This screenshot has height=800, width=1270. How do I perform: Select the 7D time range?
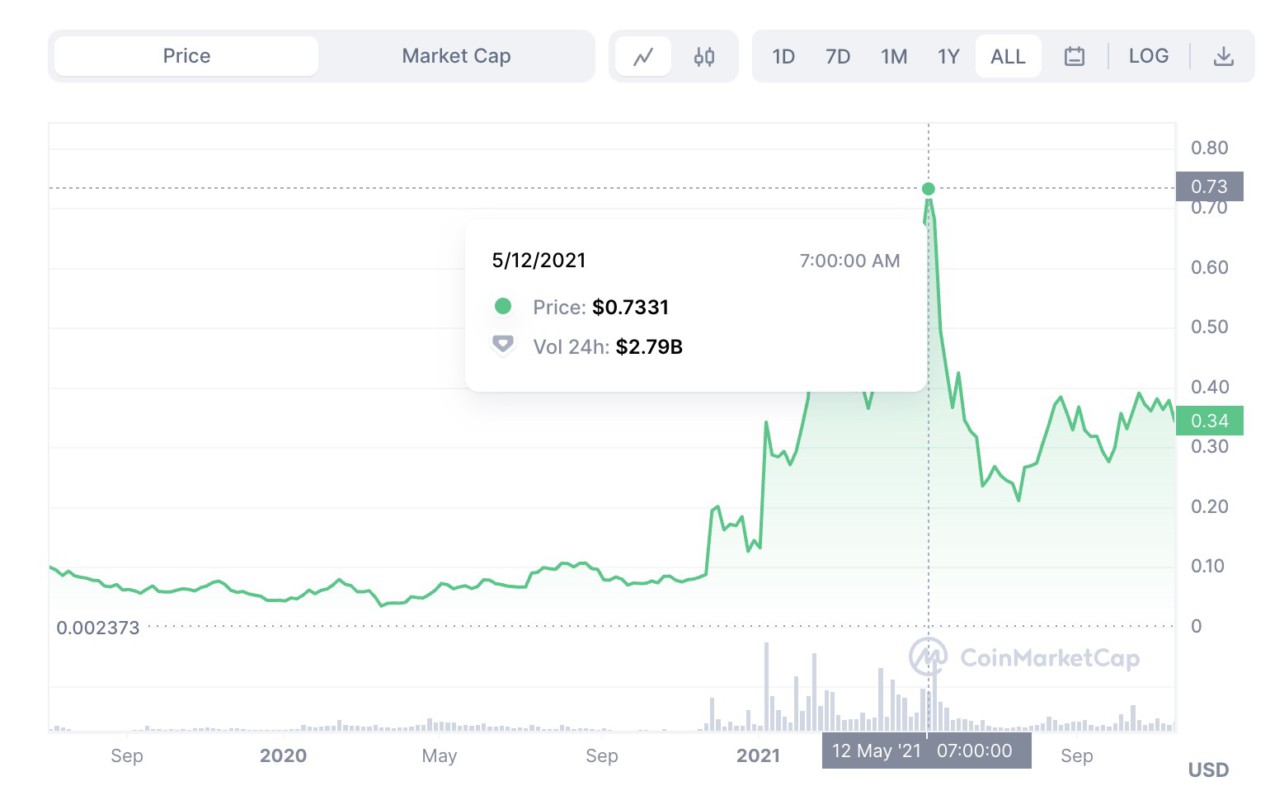(839, 57)
